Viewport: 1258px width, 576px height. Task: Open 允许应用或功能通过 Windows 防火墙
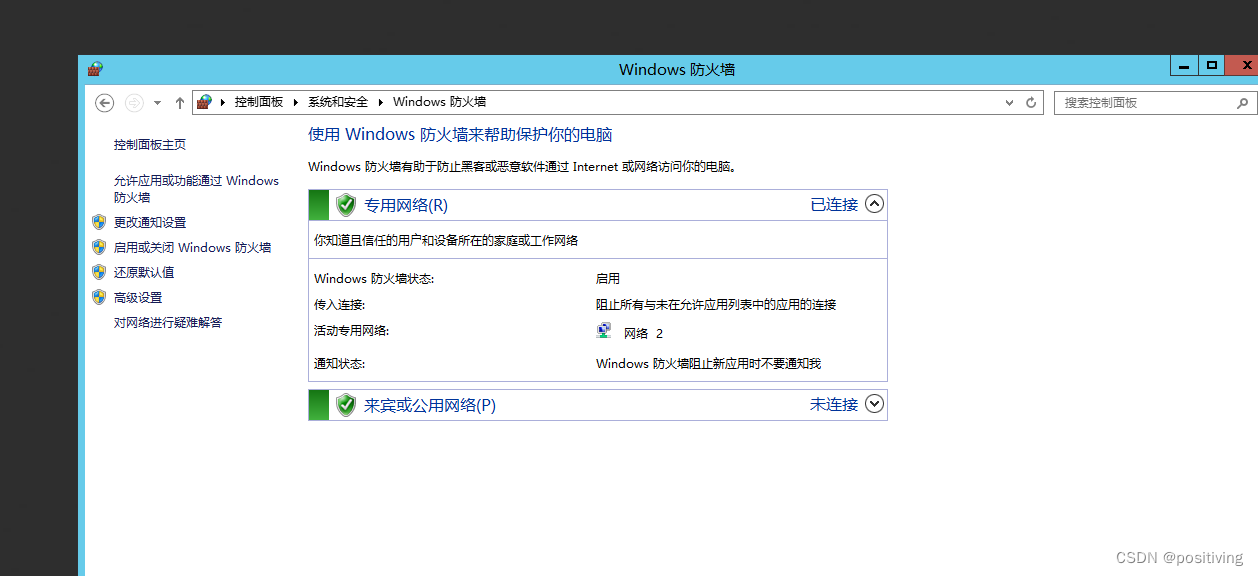pyautogui.click(x=196, y=189)
